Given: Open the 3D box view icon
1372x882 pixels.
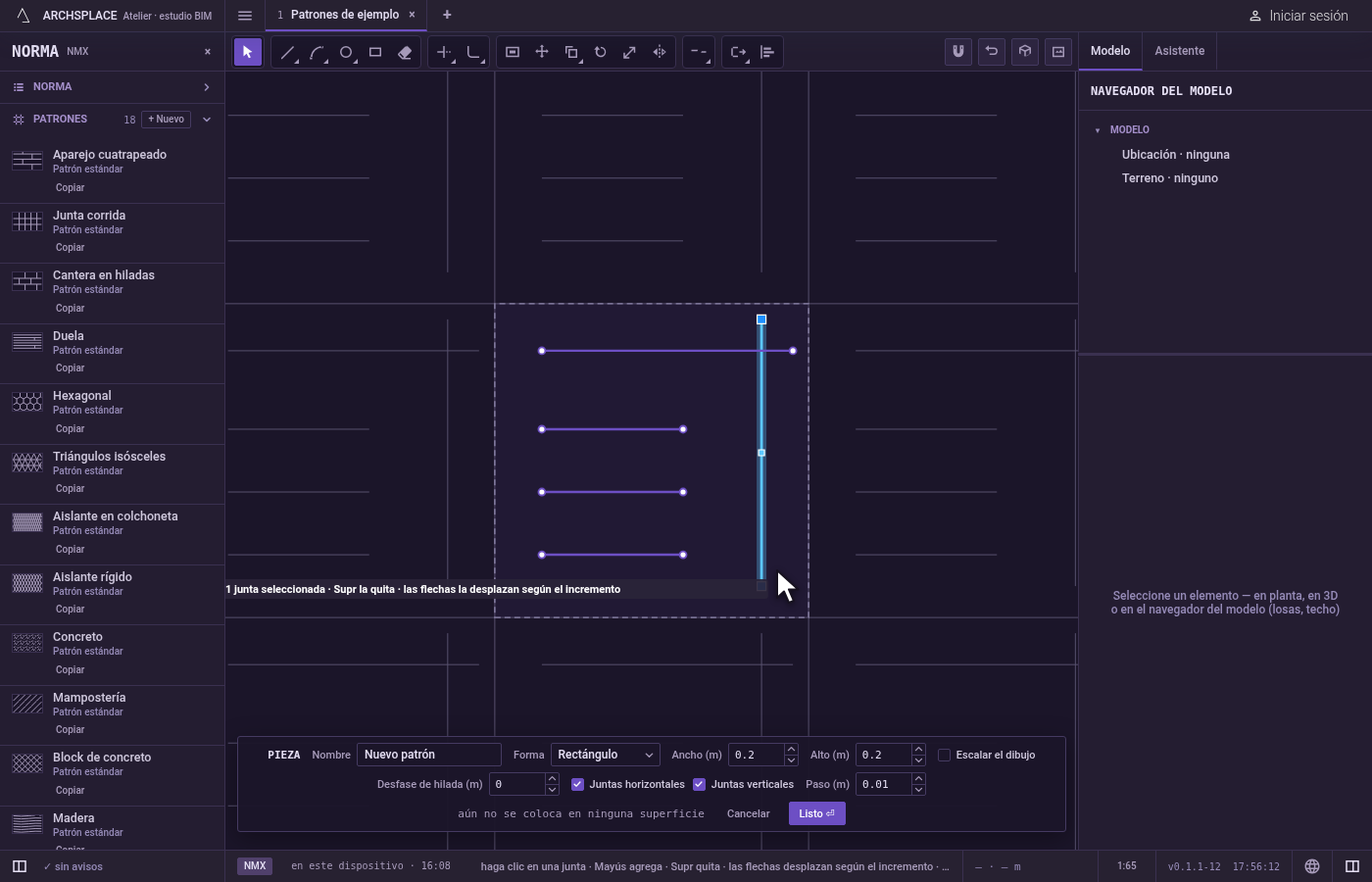Looking at the screenshot, I should point(1025,52).
